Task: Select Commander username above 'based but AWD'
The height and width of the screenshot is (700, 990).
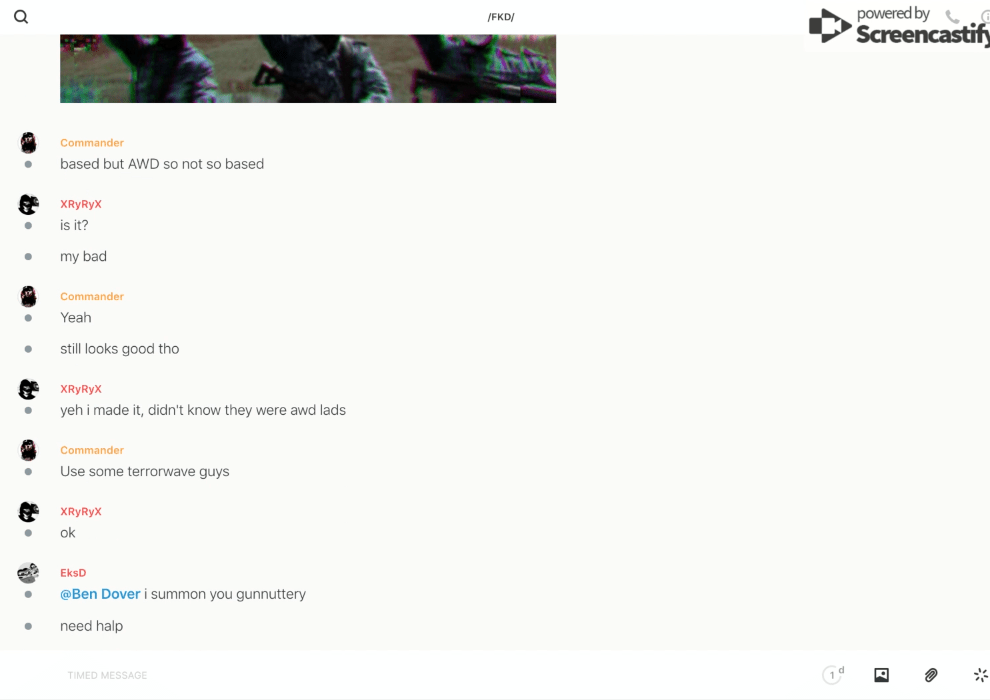Action: click(92, 143)
